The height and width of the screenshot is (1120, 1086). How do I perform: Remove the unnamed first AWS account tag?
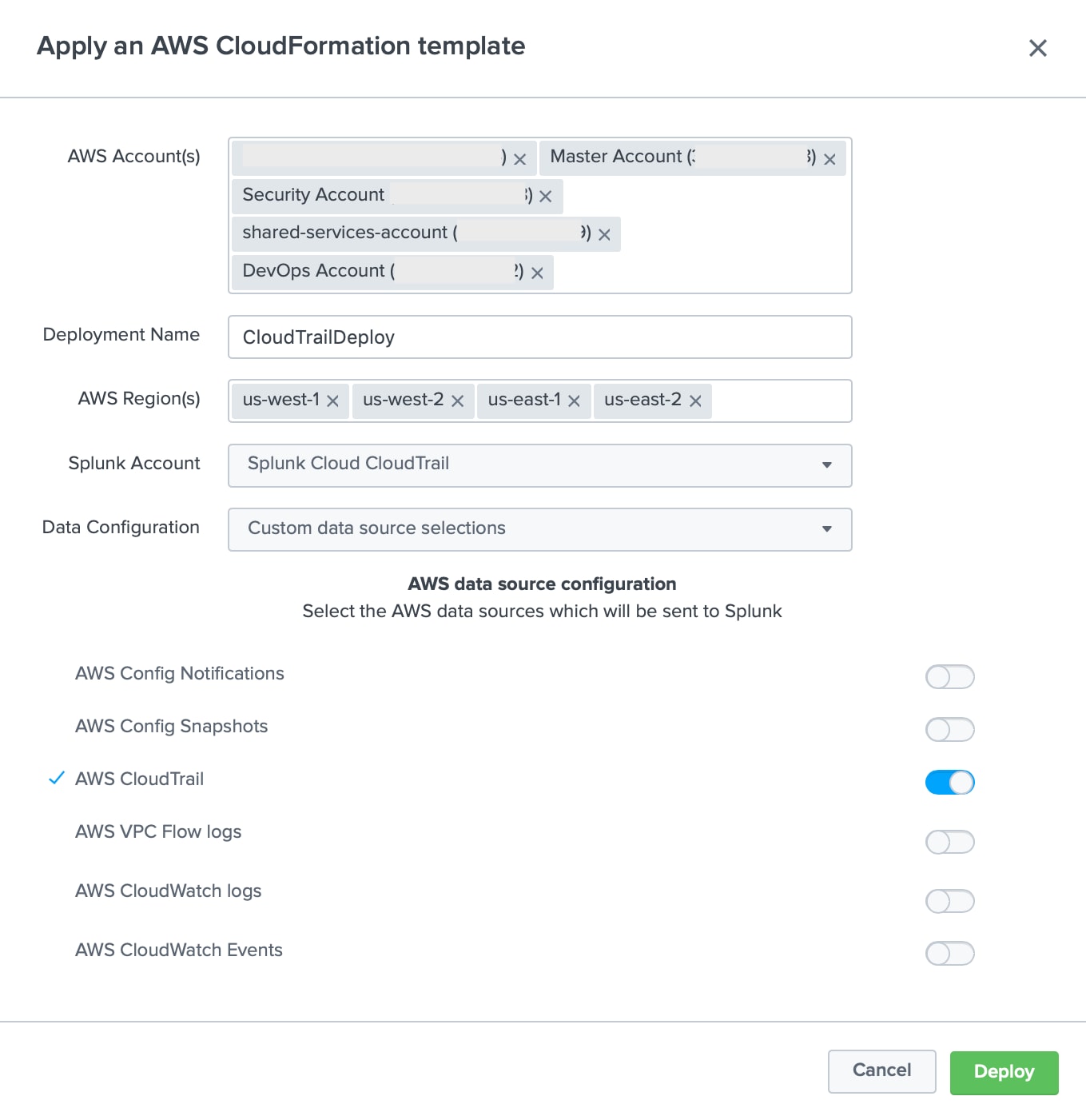pos(519,159)
